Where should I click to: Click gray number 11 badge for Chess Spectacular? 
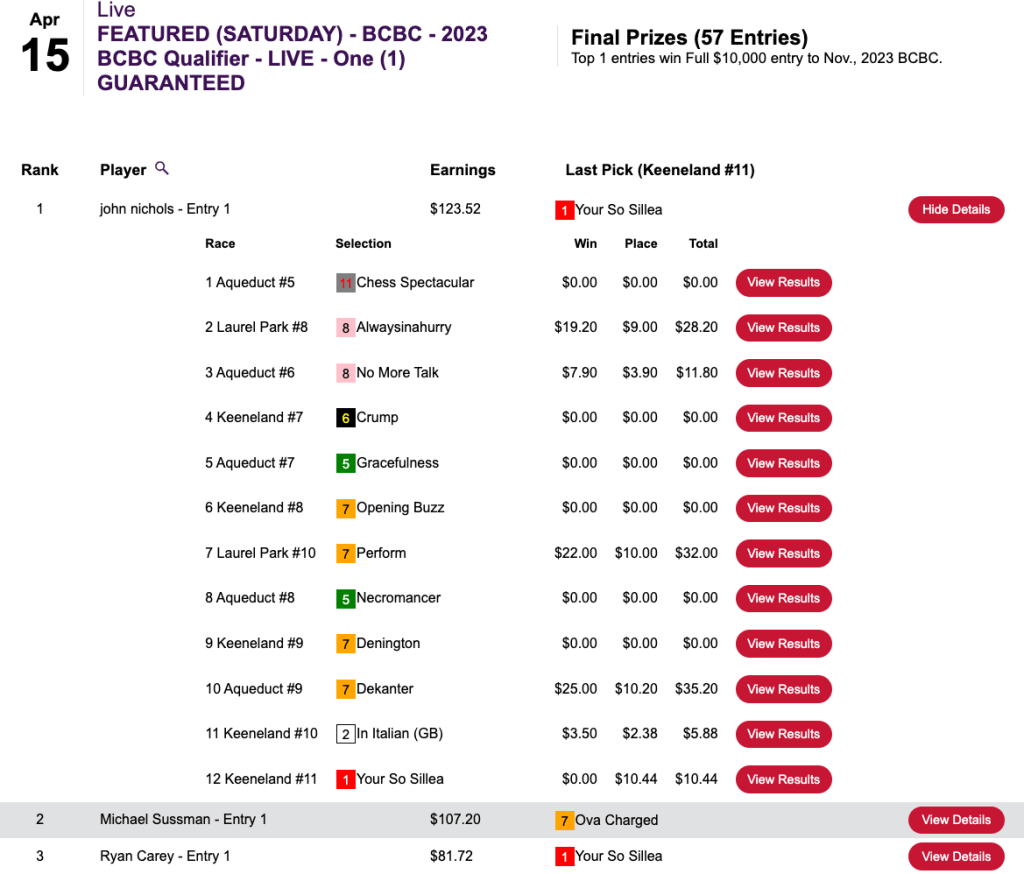346,283
